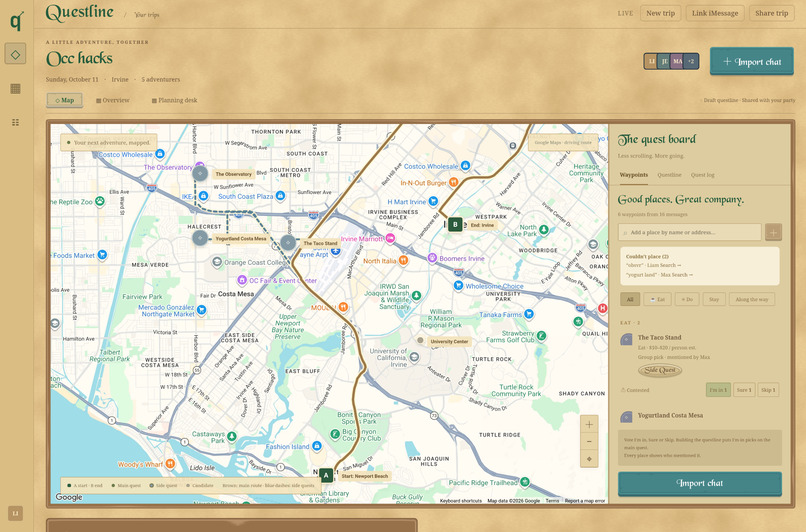
Task: Vote "I'm in" for The Taco Stand
Action: (x=718, y=390)
